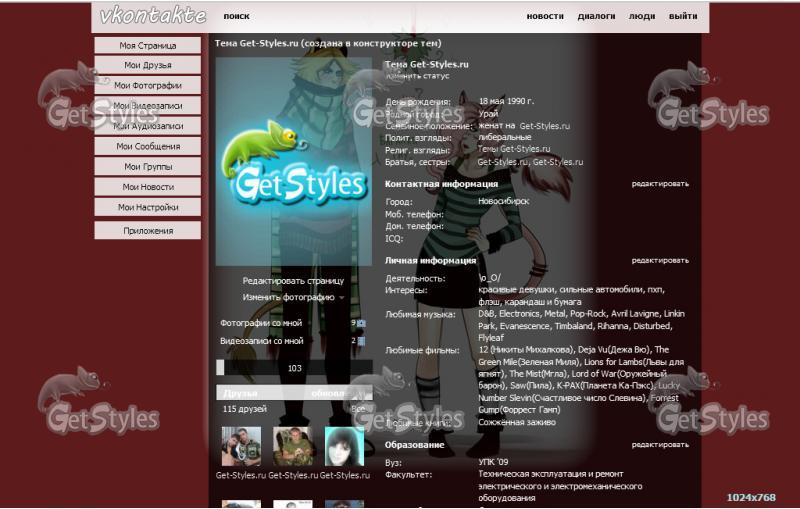Select 'Приложения' in the sidebar
Screen dimensions: 800x509
coord(148,231)
